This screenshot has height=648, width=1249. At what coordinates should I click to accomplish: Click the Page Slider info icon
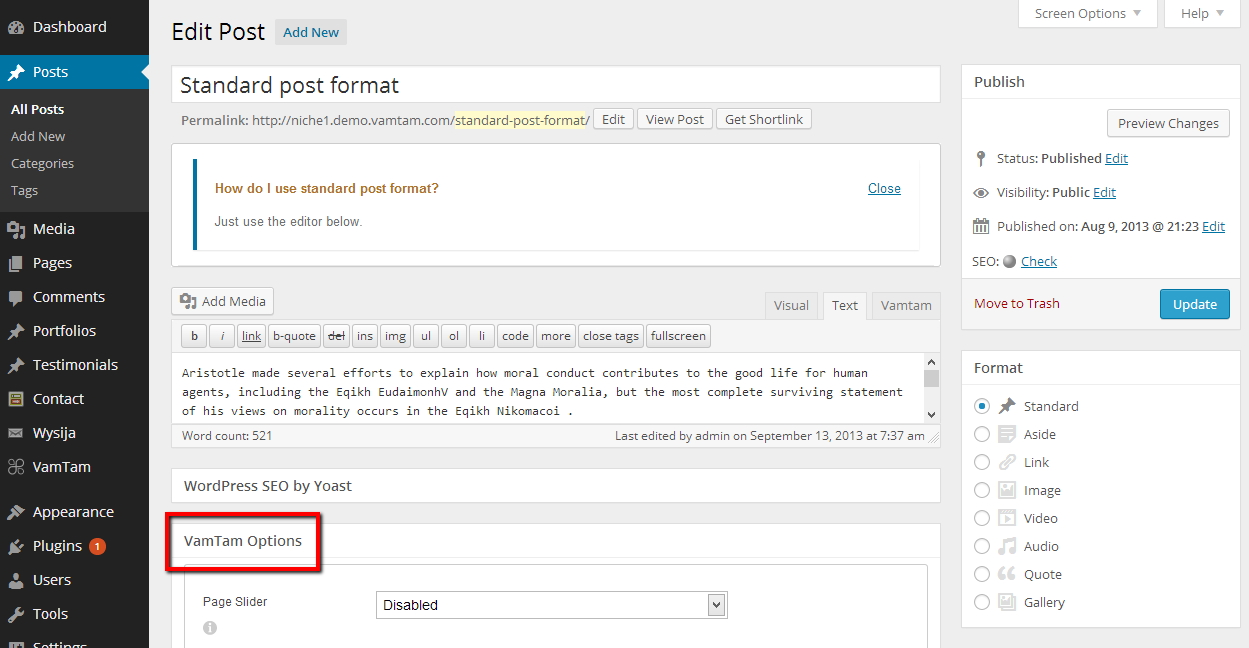click(x=210, y=628)
